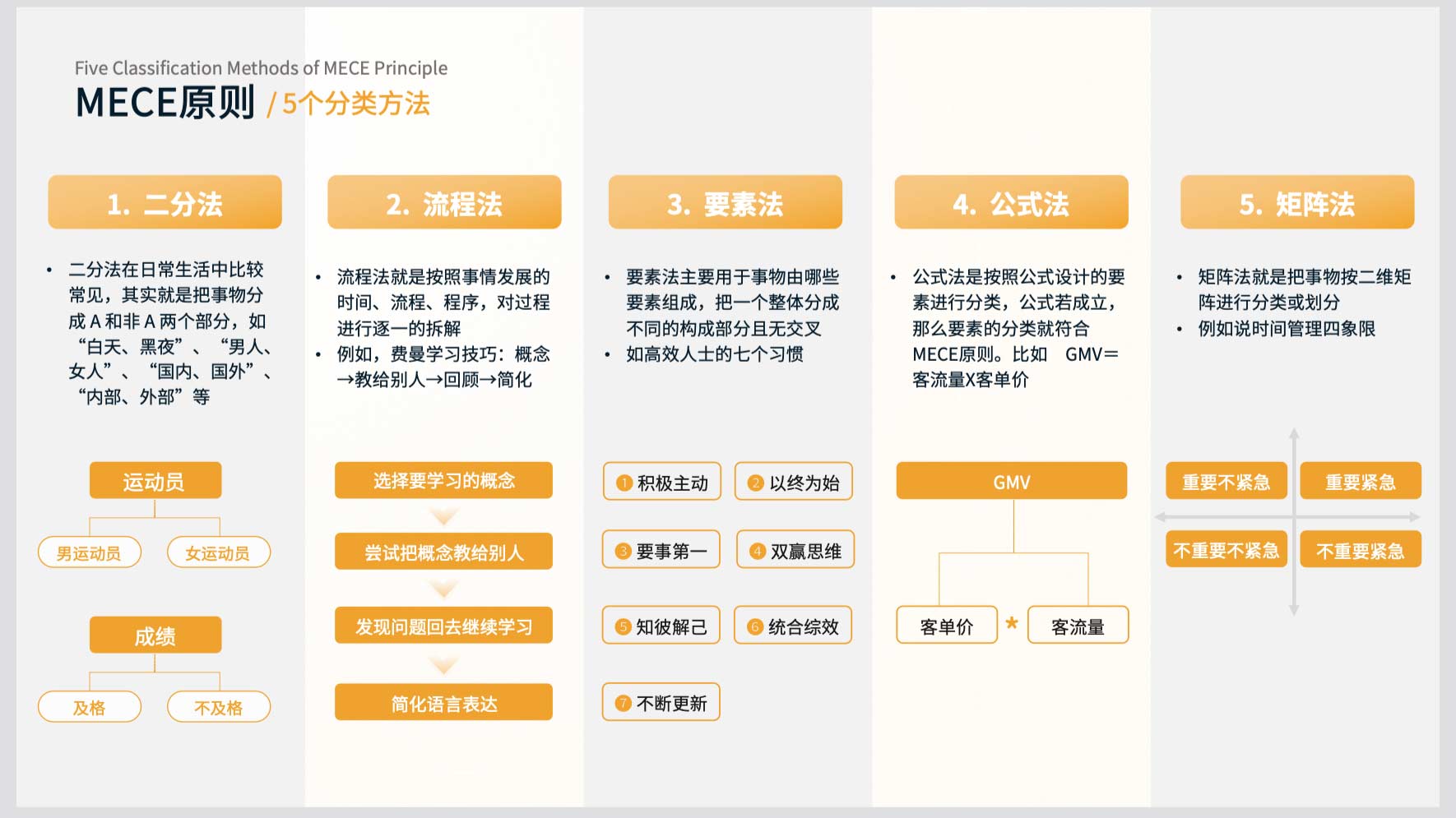Image resolution: width=1456 pixels, height=818 pixels.
Task: Click the down arrow below 尝试把概念教给别人
Action: (443, 589)
